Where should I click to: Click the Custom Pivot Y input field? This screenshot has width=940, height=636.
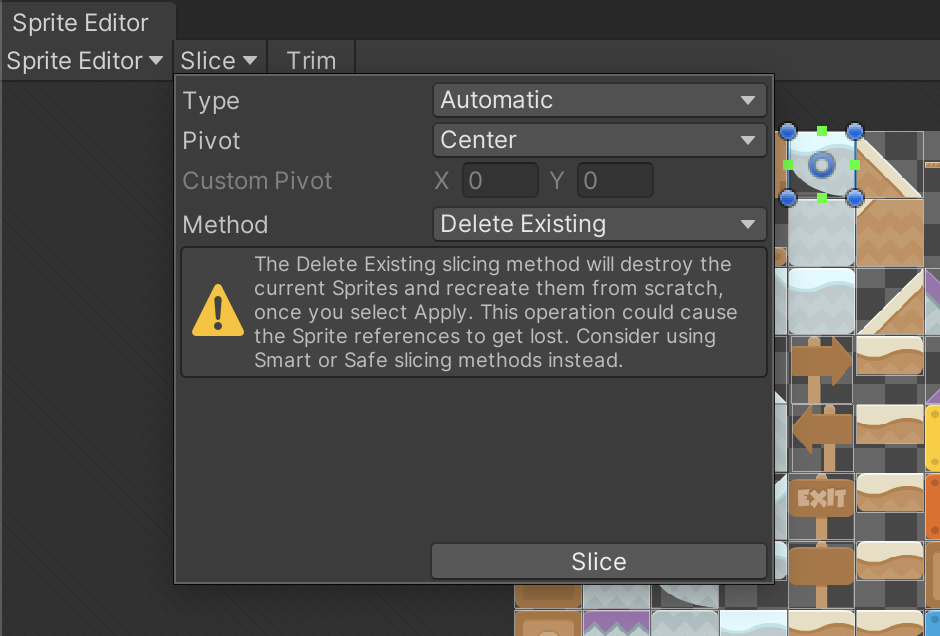[615, 181]
